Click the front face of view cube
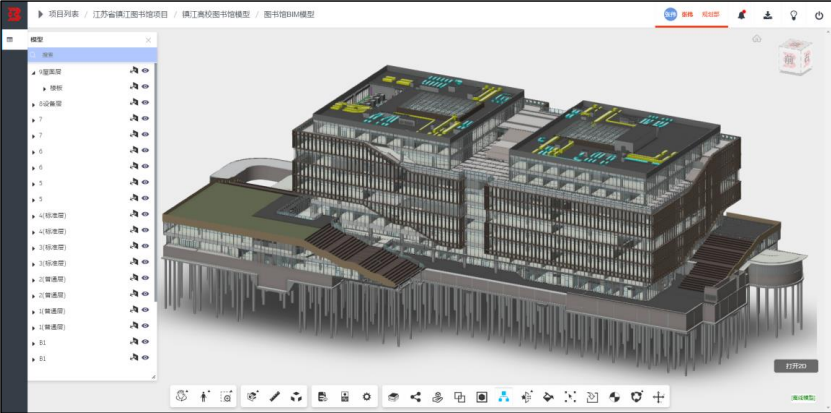The image size is (831, 413). (x=790, y=59)
